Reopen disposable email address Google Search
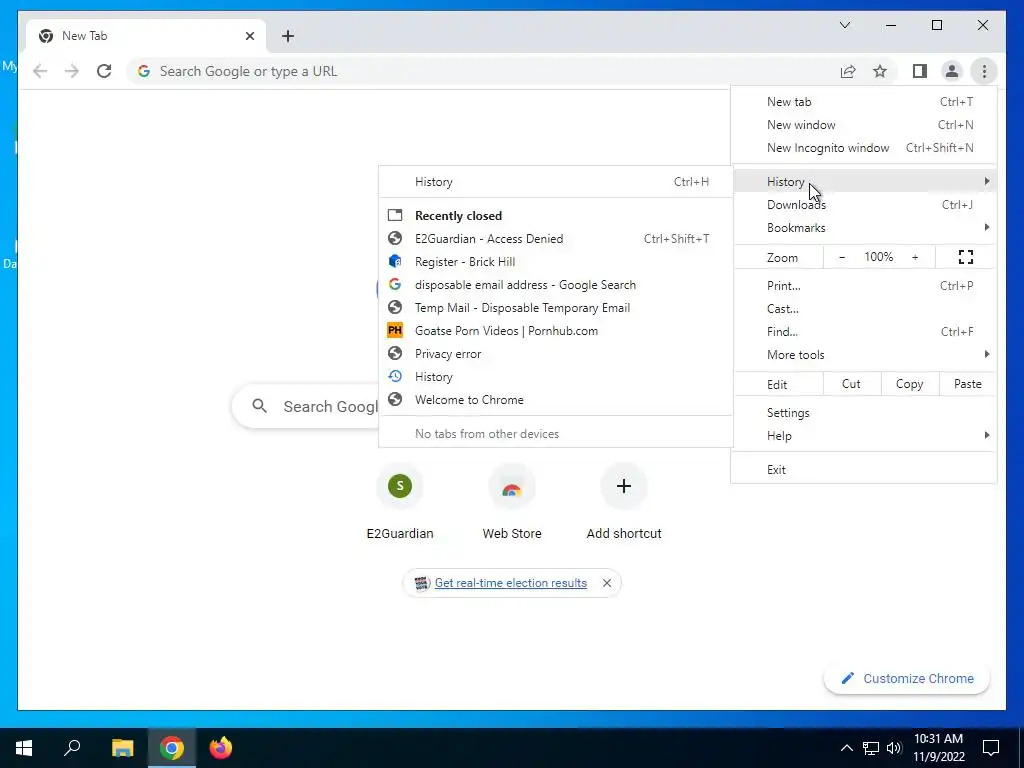 556,285
